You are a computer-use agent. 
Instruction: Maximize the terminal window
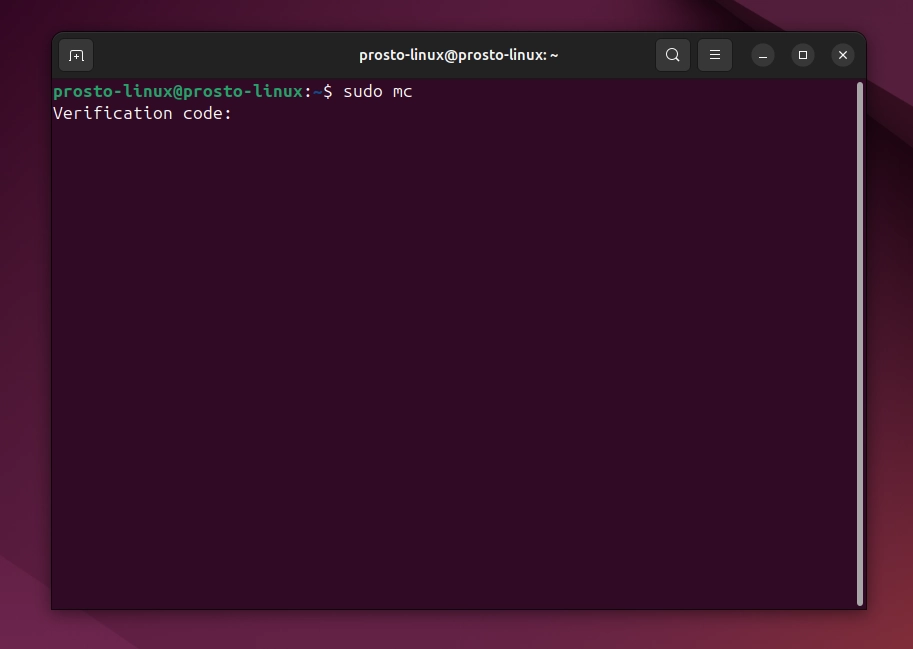(803, 55)
